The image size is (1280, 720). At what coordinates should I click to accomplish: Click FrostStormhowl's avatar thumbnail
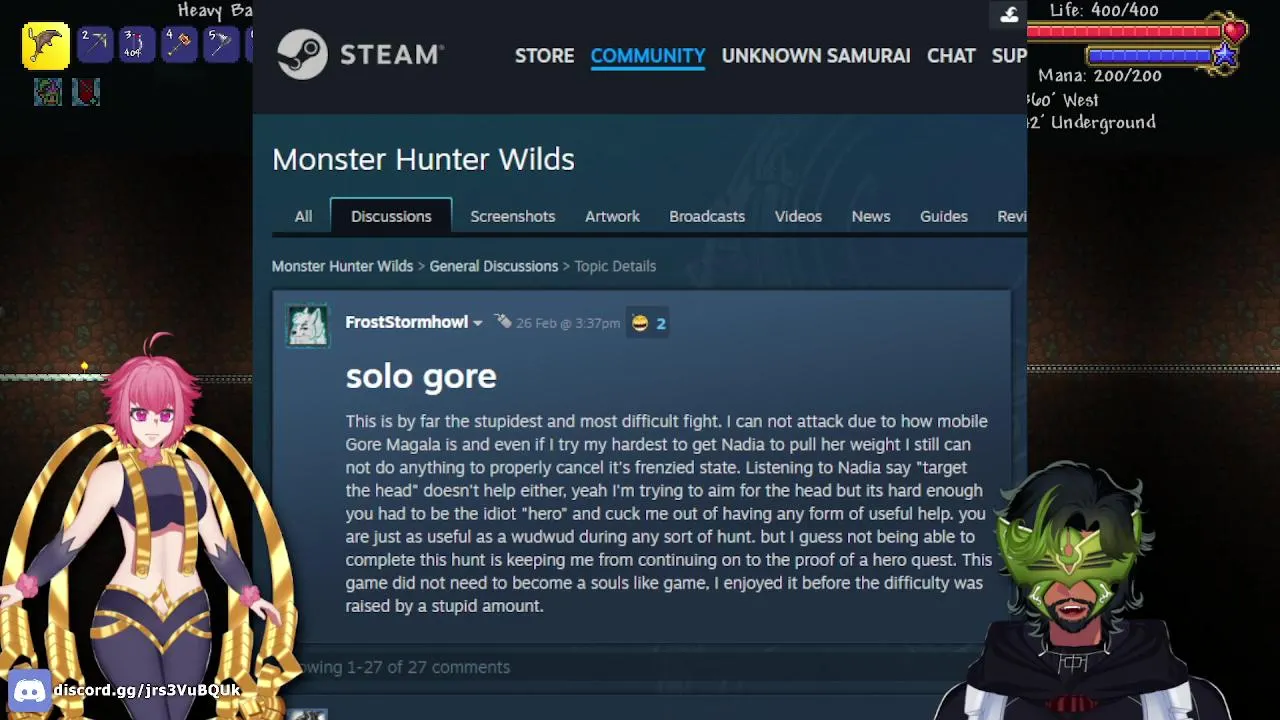click(308, 324)
